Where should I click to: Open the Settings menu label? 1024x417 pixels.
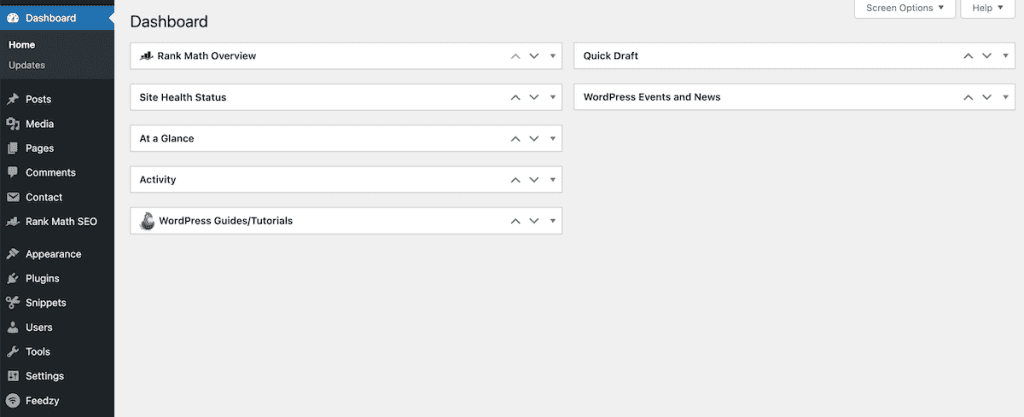tap(45, 376)
